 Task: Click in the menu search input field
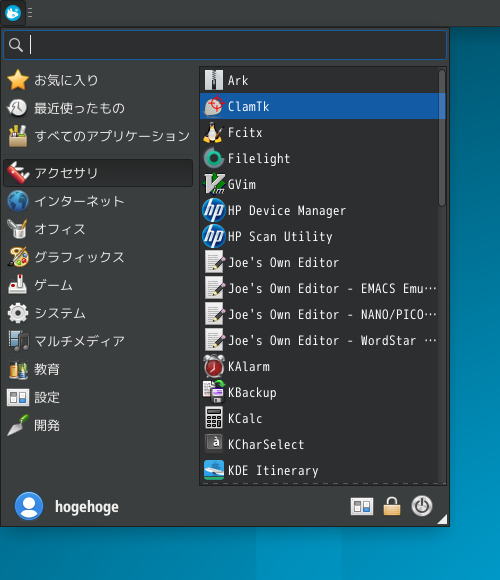[225, 45]
